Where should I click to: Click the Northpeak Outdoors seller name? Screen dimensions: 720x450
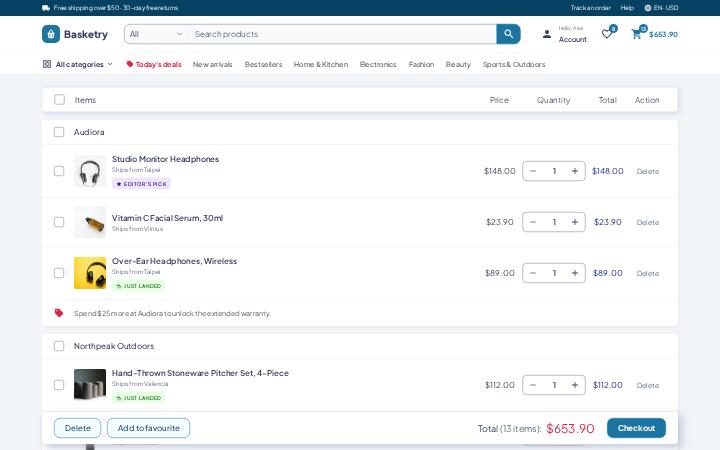tap(114, 346)
